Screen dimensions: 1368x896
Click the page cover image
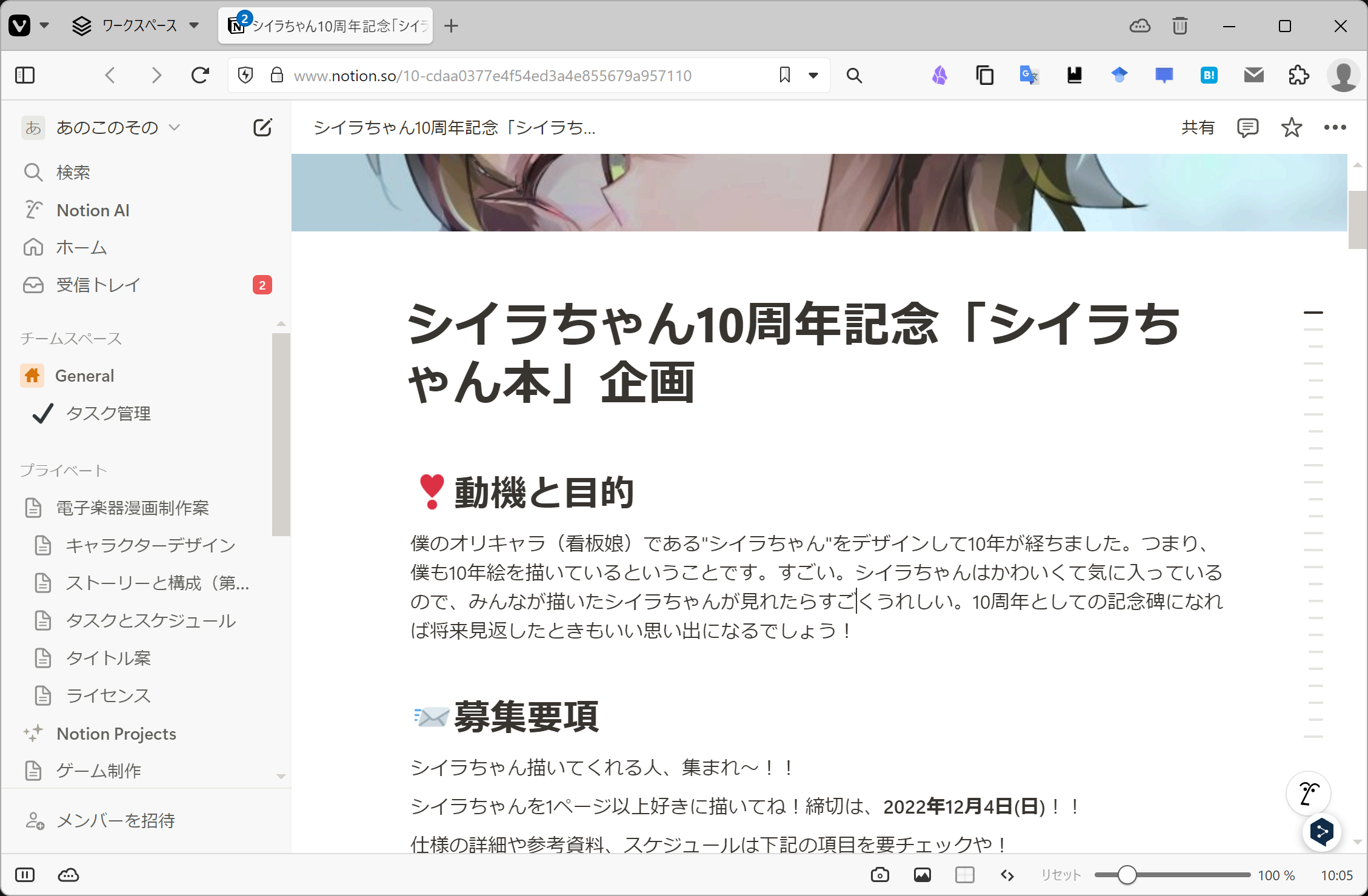819,193
